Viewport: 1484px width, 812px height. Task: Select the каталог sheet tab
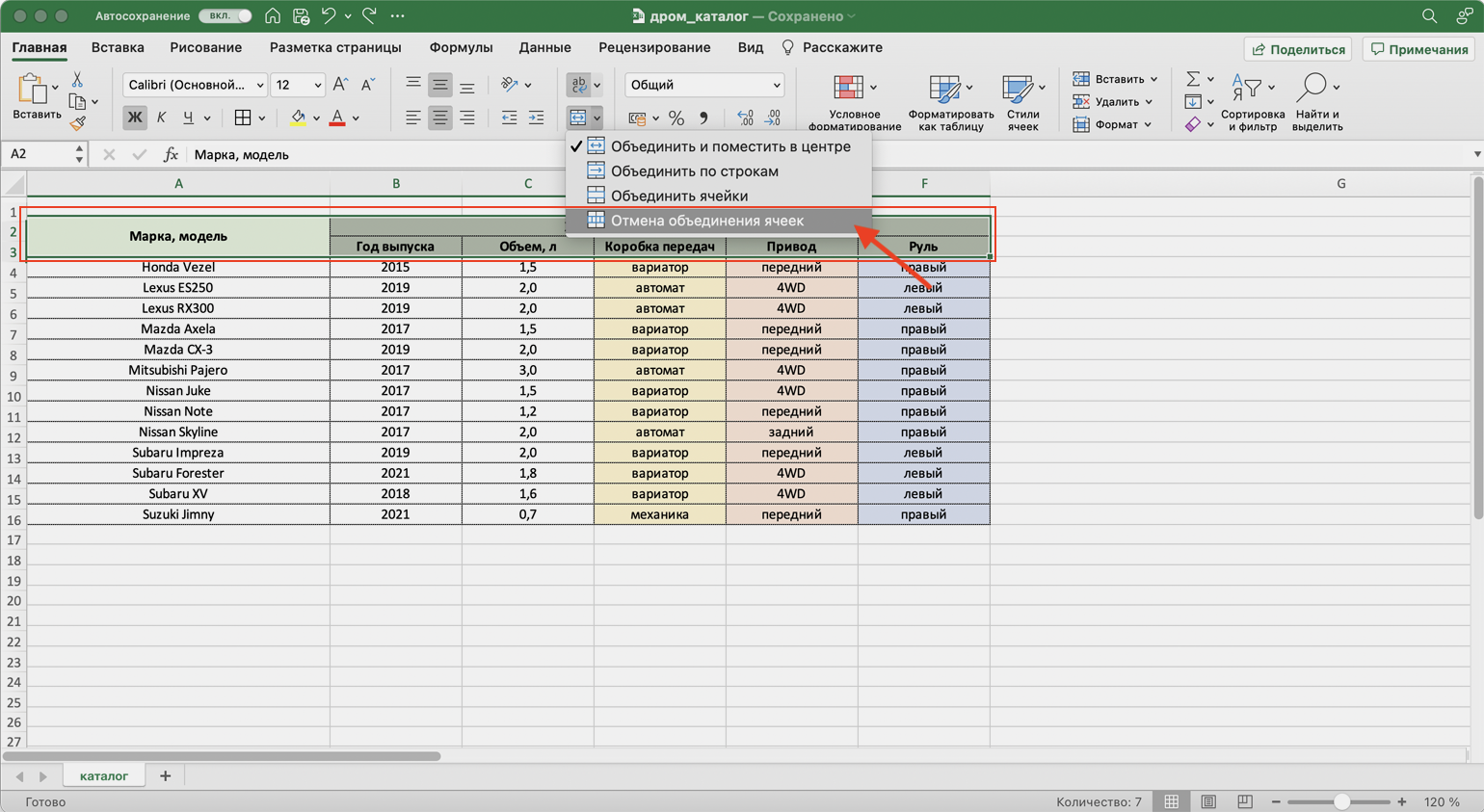pos(103,775)
